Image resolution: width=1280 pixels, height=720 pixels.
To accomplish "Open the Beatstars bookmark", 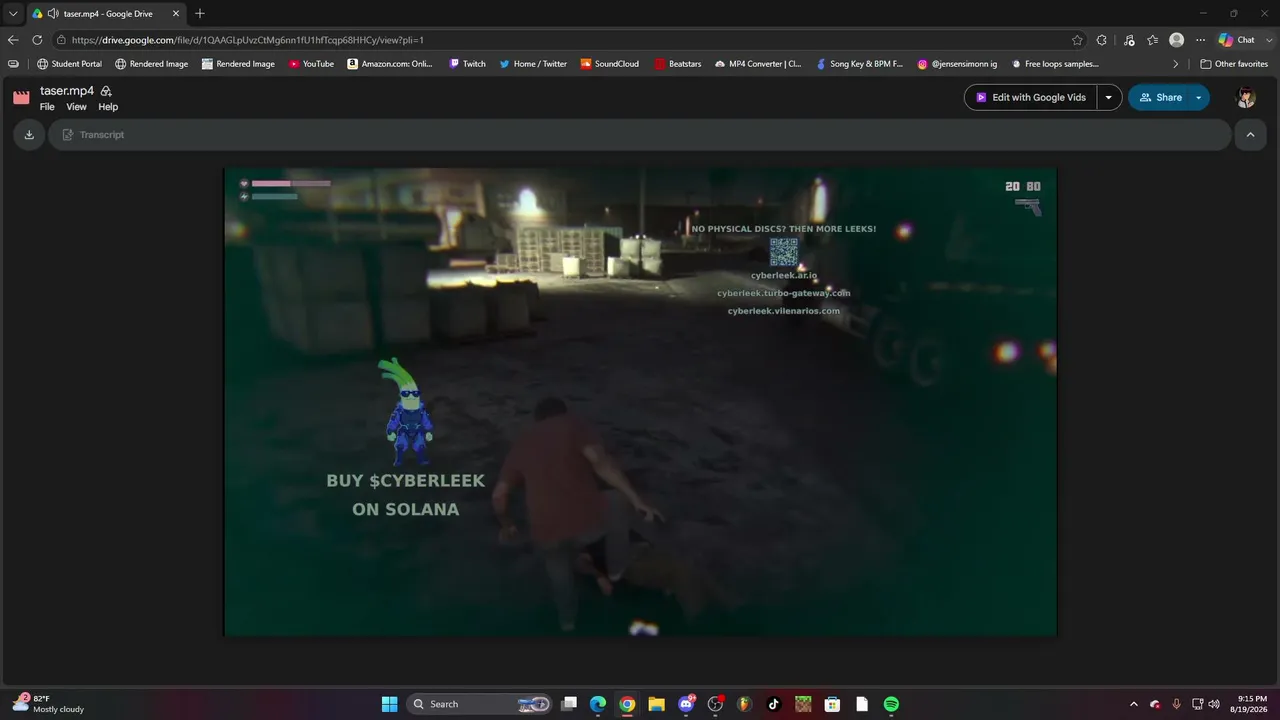I will click(x=678, y=64).
